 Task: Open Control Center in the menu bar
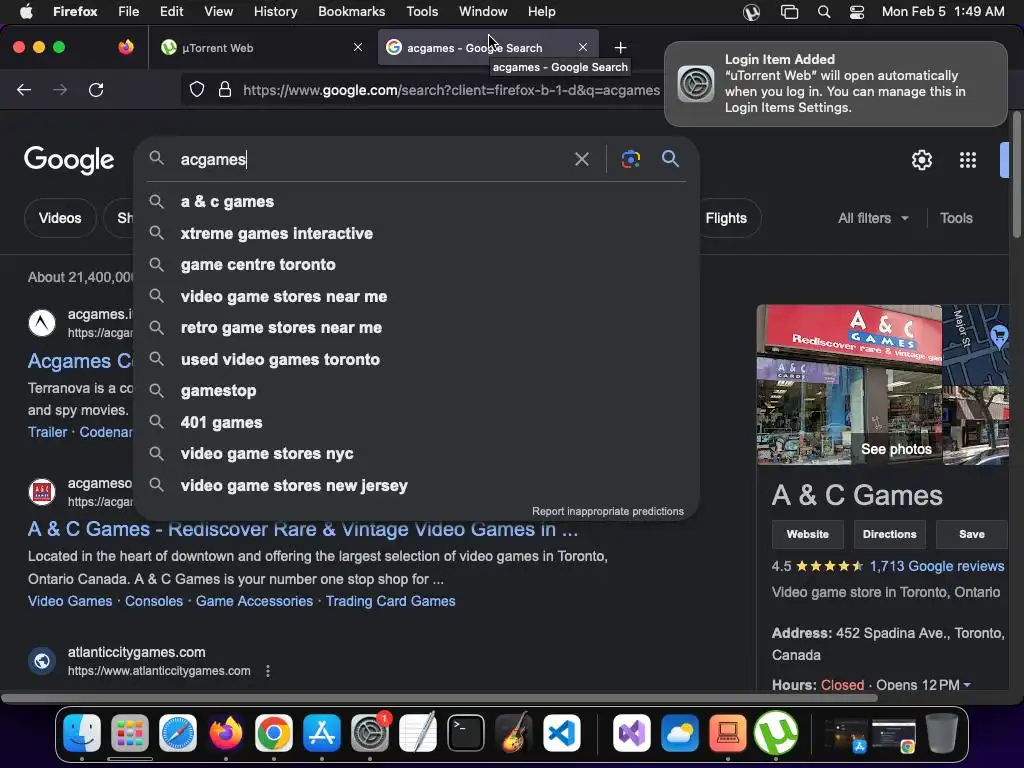857,12
